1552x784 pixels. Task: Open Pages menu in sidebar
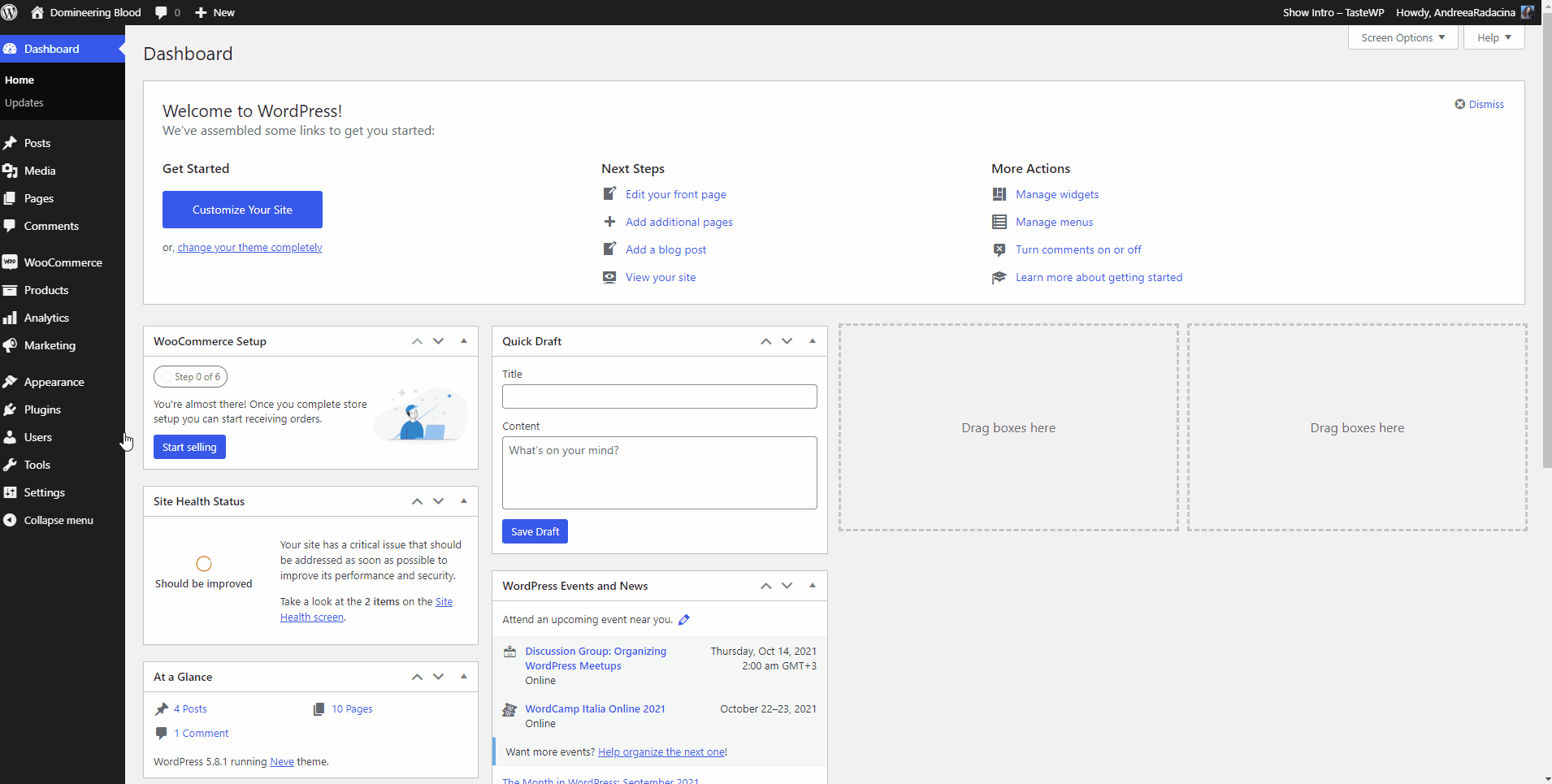pos(63,198)
